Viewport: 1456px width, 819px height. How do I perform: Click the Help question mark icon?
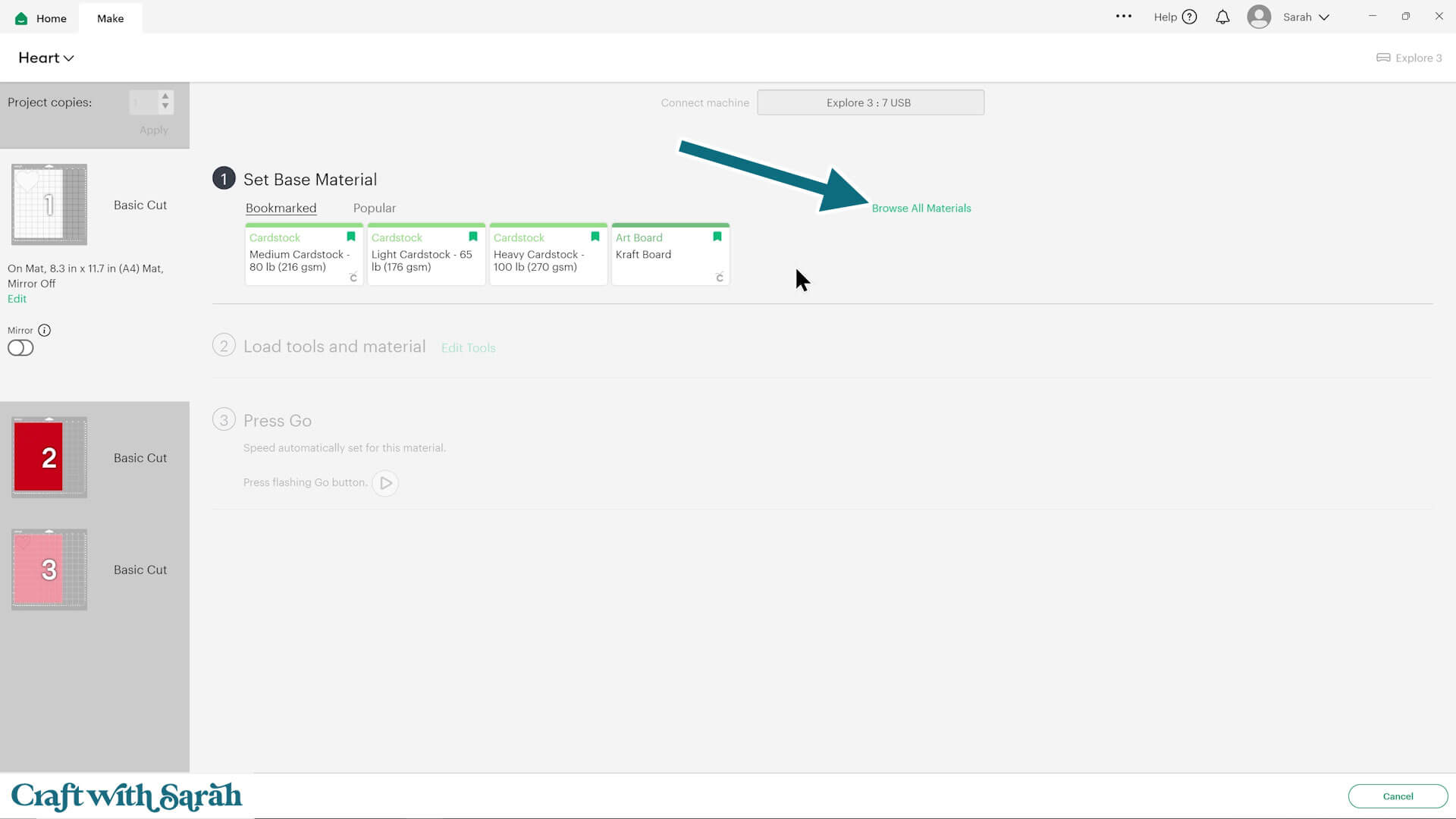click(1189, 17)
